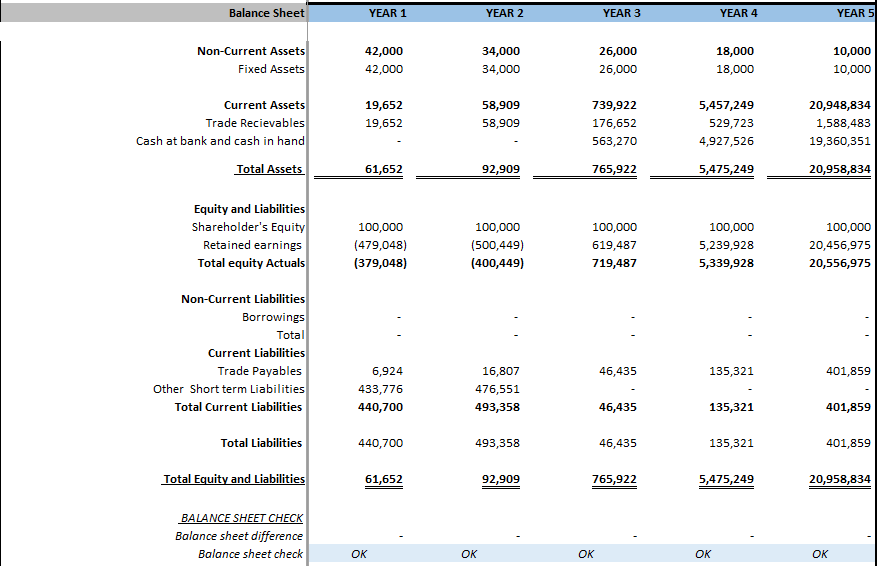Click the Shareholder's Equity label
Image resolution: width=877 pixels, height=566 pixels.
[248, 227]
